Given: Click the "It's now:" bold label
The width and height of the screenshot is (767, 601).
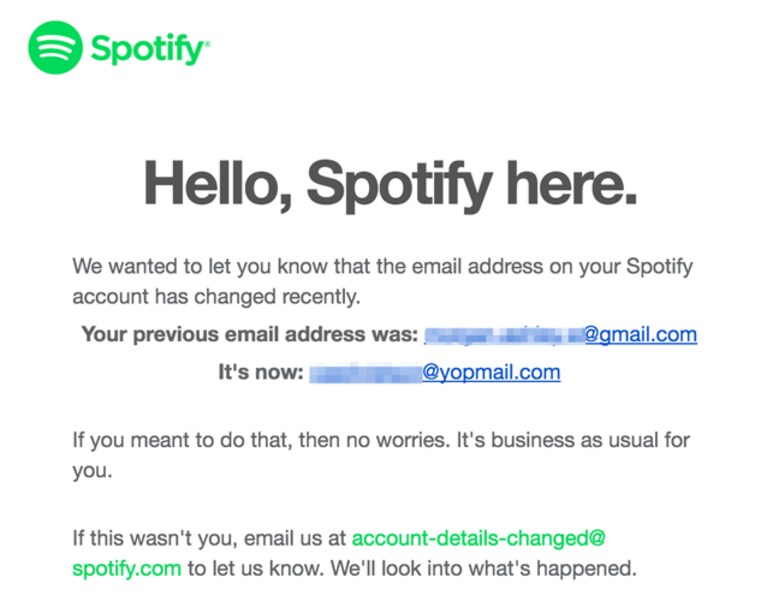Looking at the screenshot, I should [x=261, y=373].
